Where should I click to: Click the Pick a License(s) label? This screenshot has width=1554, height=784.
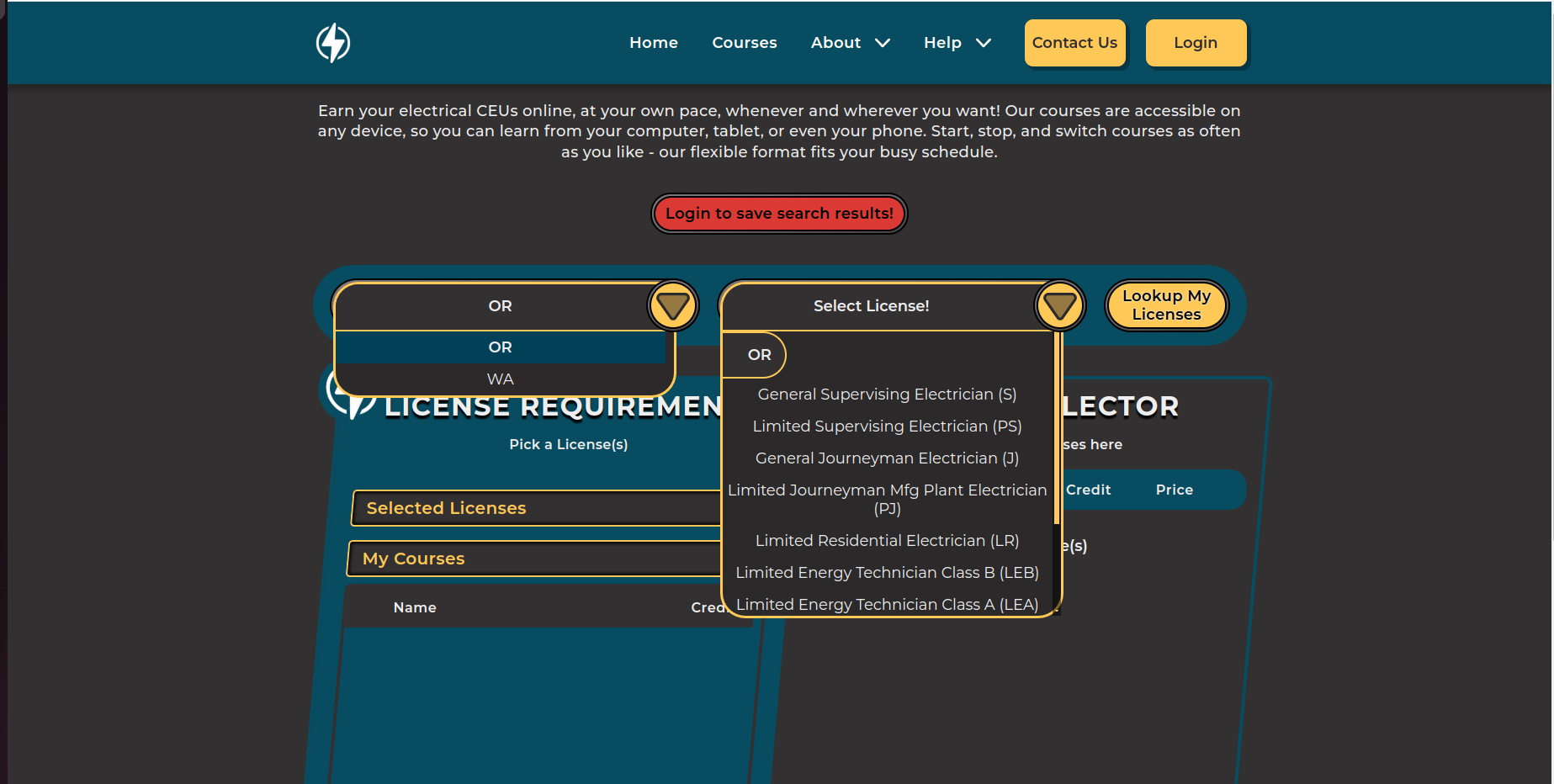point(568,444)
